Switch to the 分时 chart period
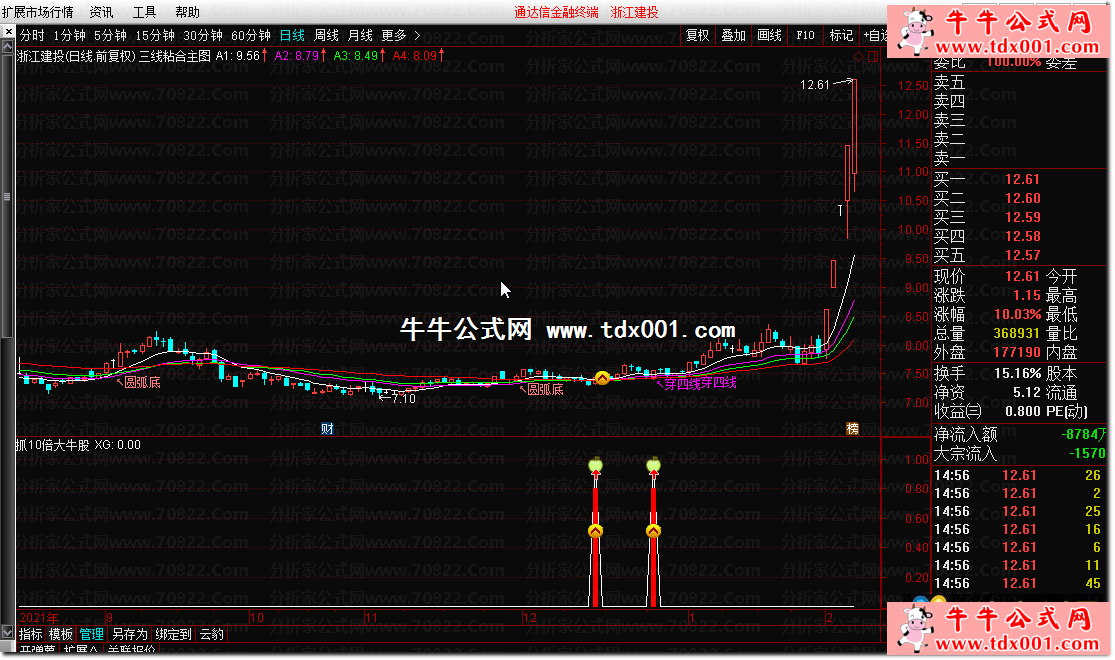The width and height of the screenshot is (1115, 660). point(32,36)
